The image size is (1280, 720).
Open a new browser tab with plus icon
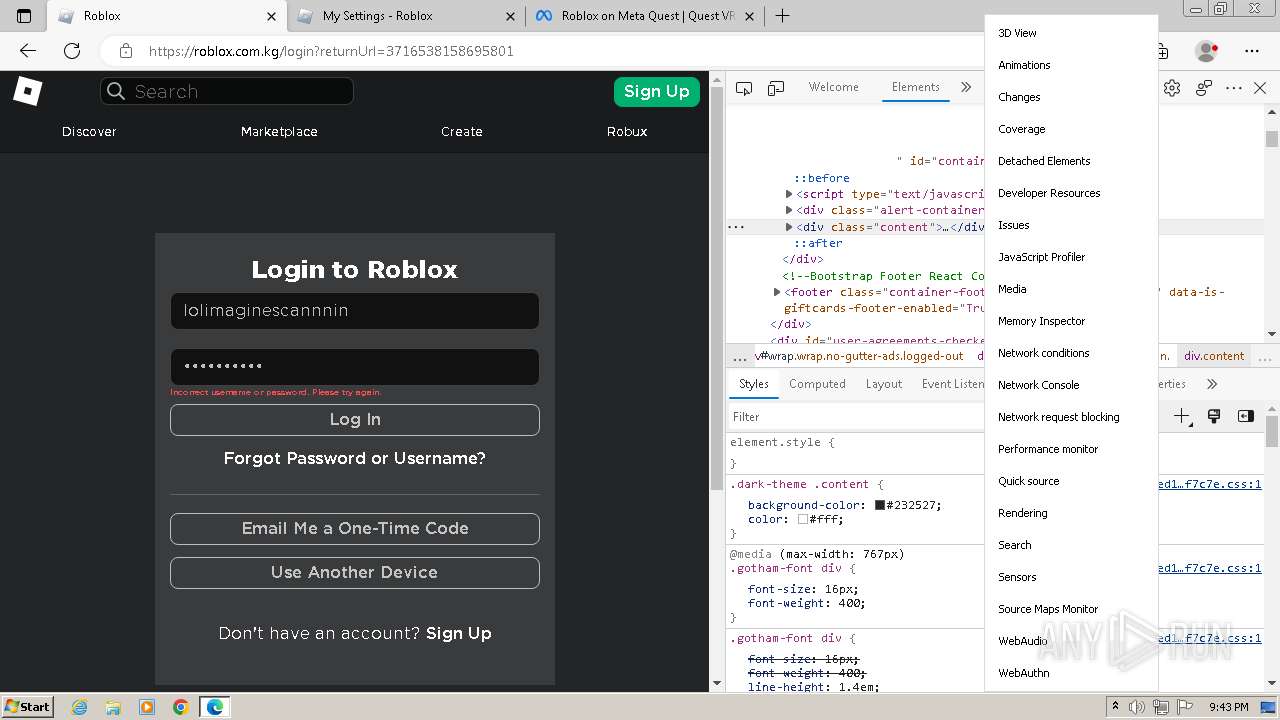pyautogui.click(x=783, y=16)
